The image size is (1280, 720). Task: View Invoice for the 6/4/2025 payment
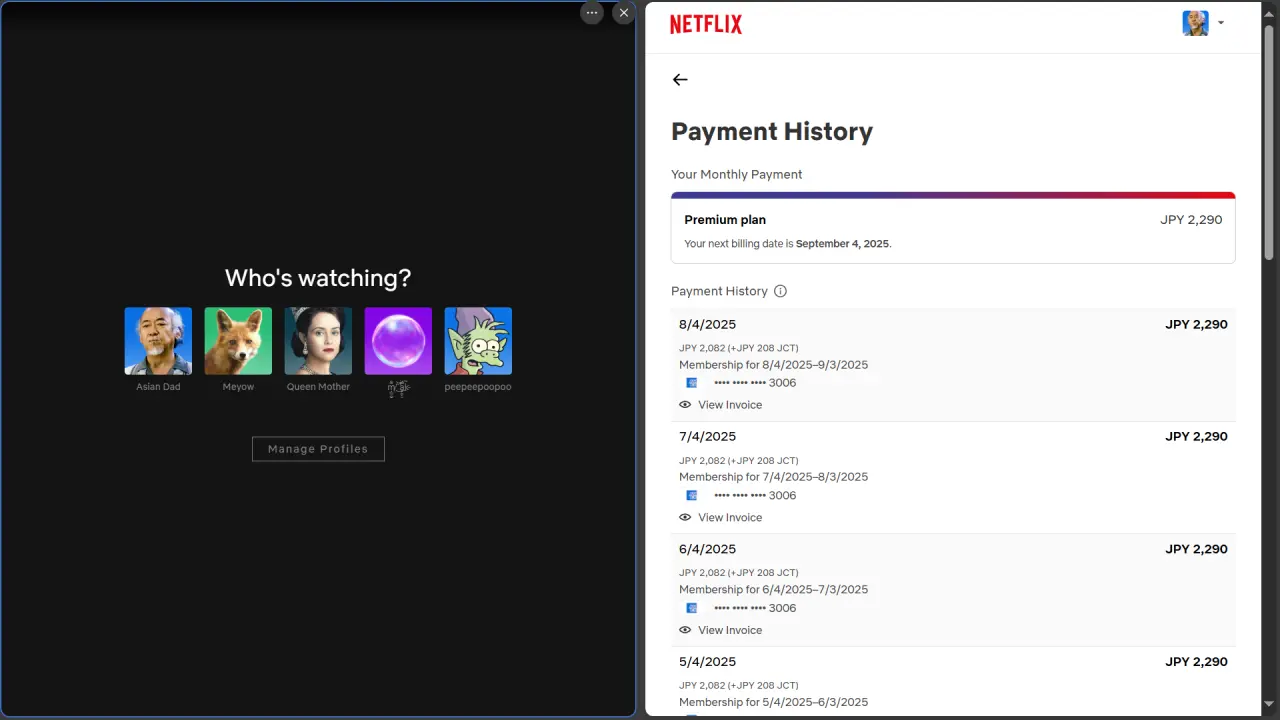pyautogui.click(x=720, y=630)
